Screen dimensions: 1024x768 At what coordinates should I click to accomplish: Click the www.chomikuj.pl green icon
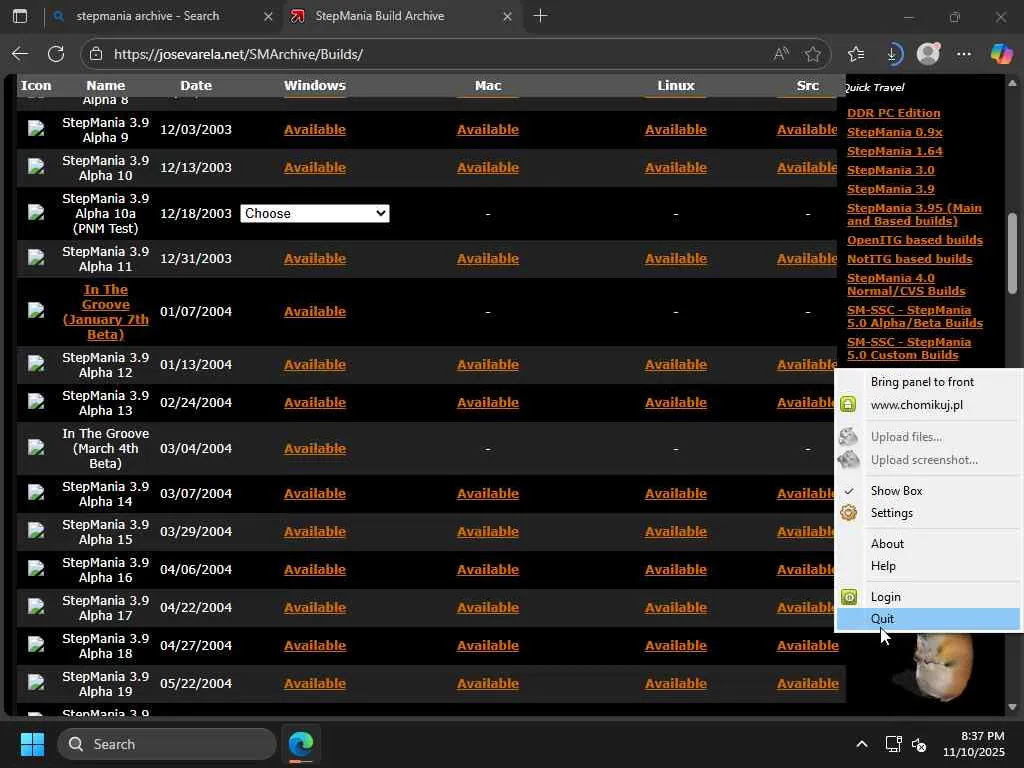[848, 404]
